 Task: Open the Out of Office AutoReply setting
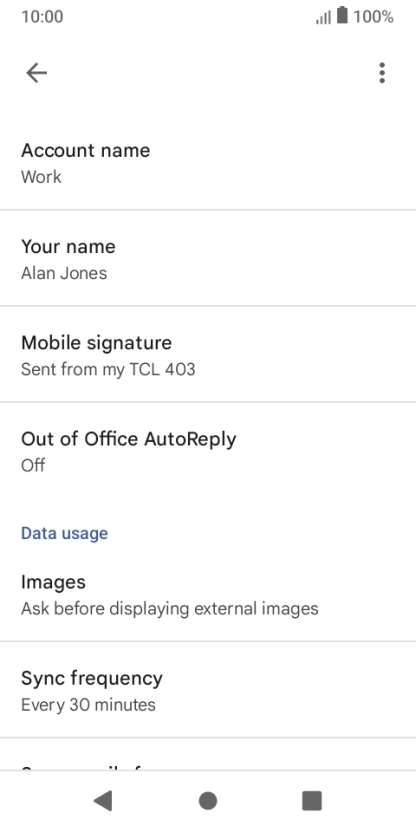208,450
